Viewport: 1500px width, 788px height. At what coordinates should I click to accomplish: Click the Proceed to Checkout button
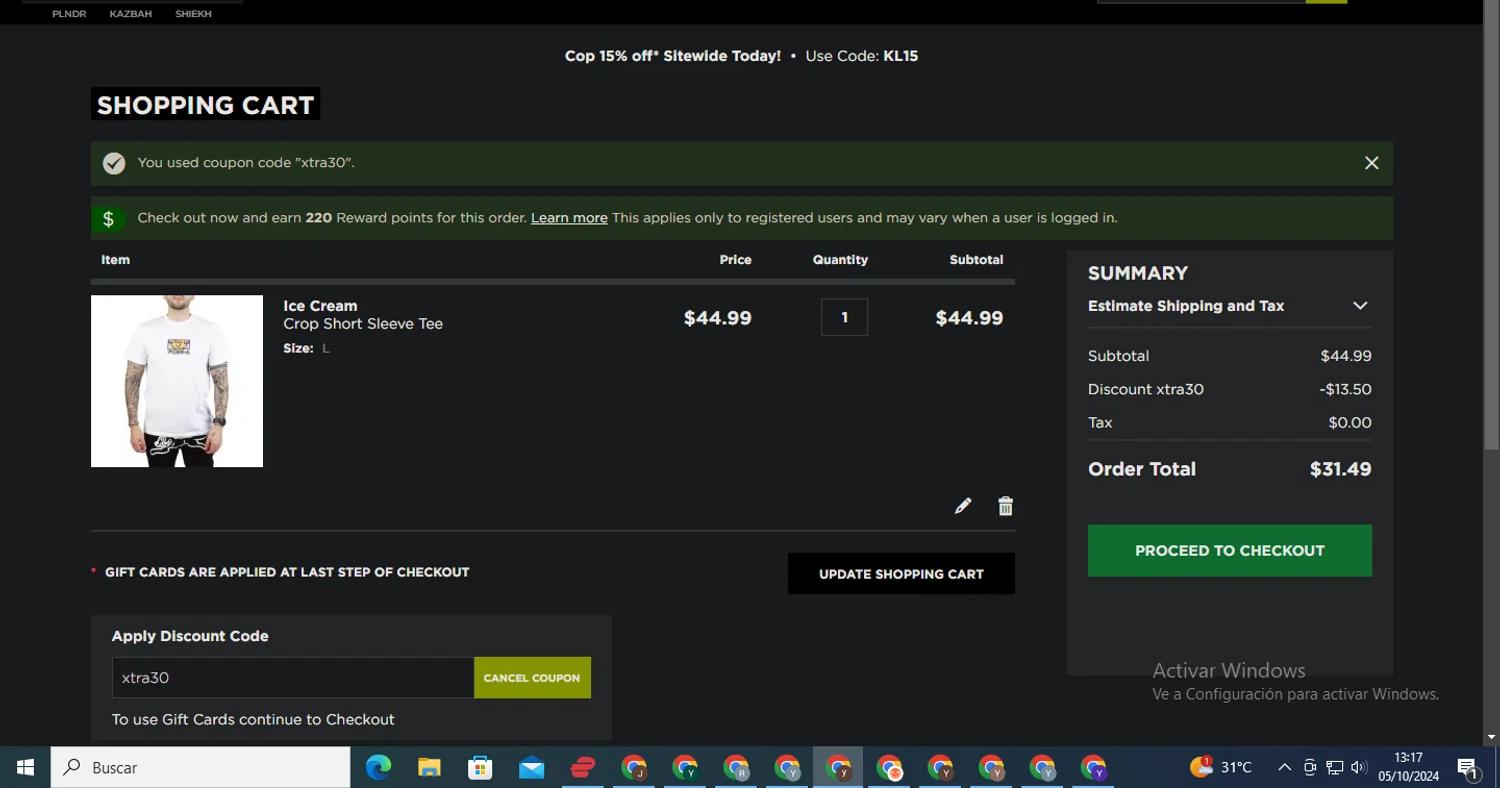[x=1229, y=550]
